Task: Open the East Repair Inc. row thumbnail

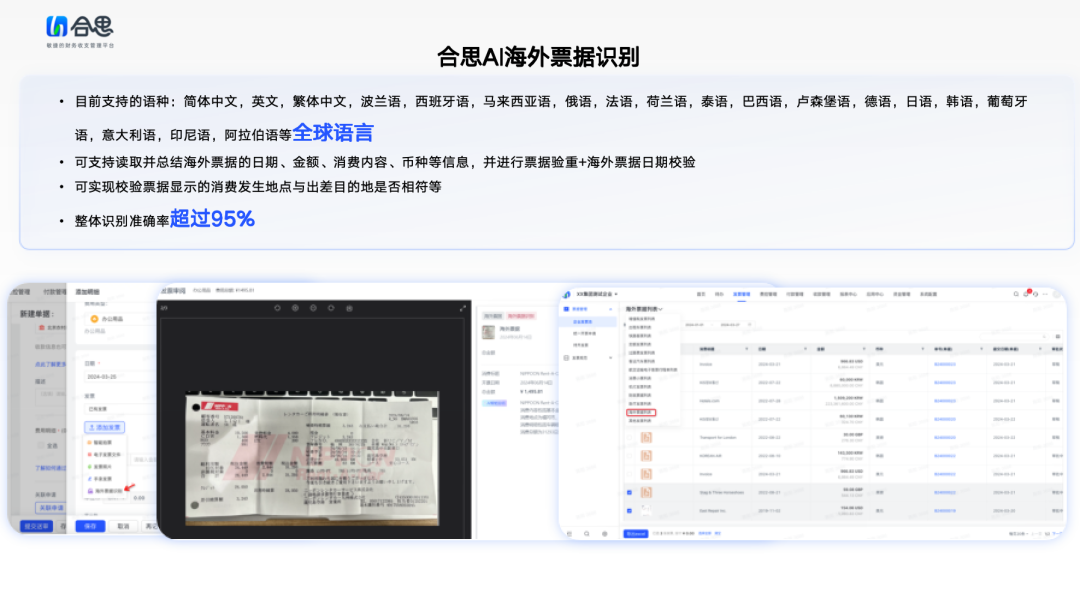Action: (646, 510)
